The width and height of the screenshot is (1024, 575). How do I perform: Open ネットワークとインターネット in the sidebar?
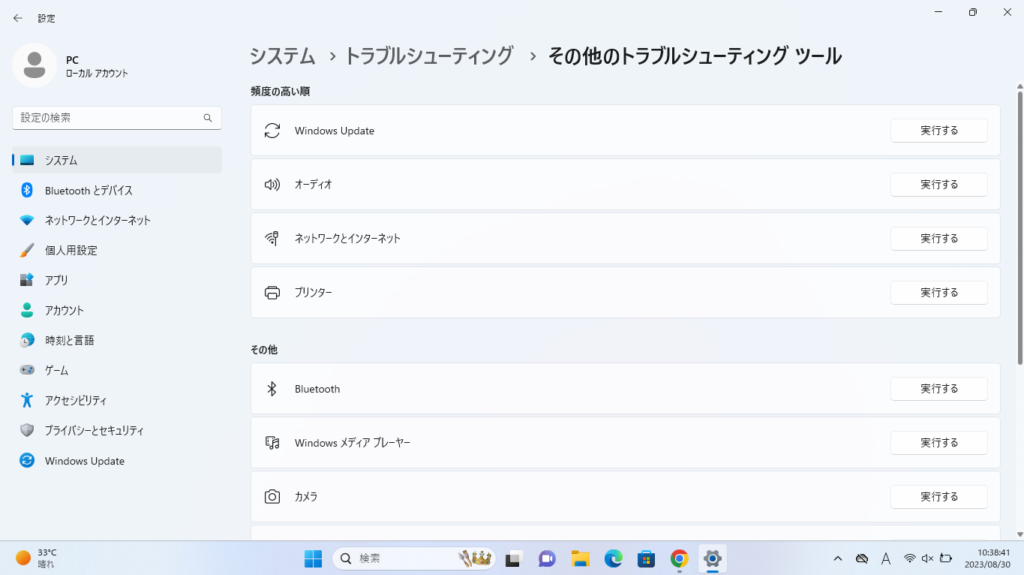(97, 220)
